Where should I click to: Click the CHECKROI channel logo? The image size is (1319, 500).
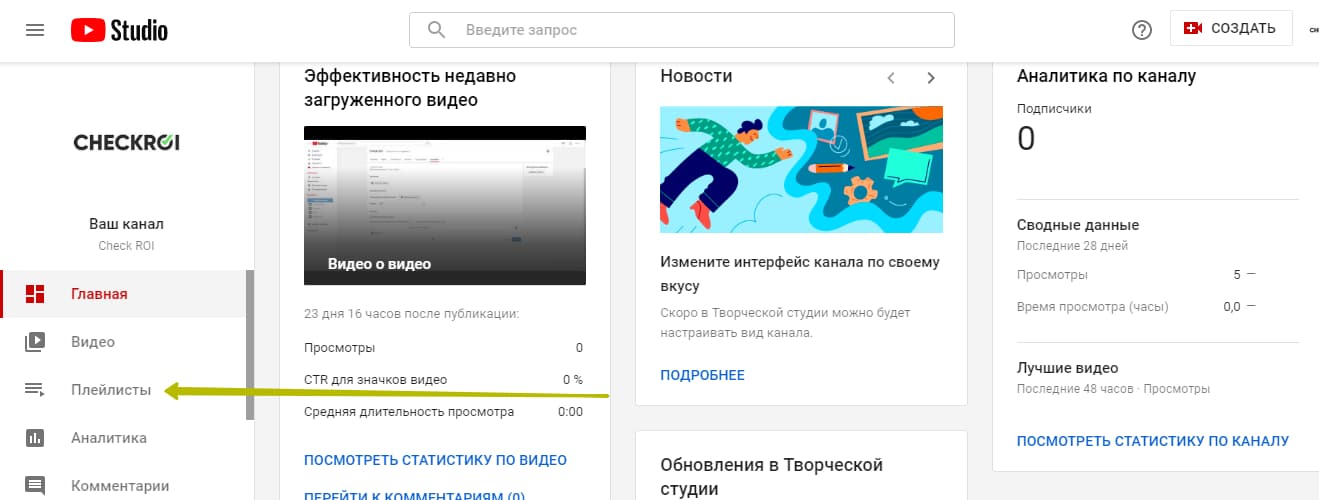pos(127,142)
